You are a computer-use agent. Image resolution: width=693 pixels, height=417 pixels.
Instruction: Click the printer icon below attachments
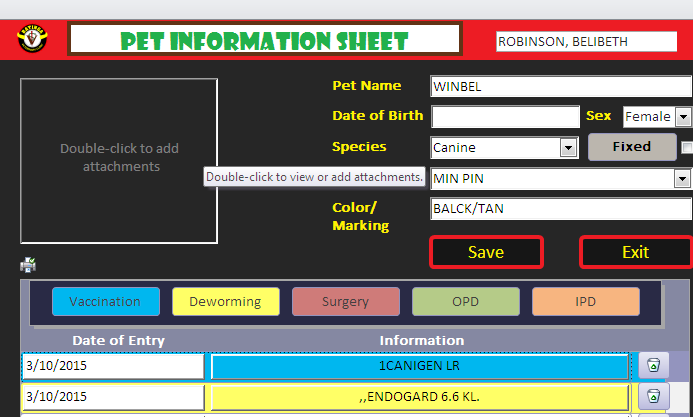tap(28, 265)
